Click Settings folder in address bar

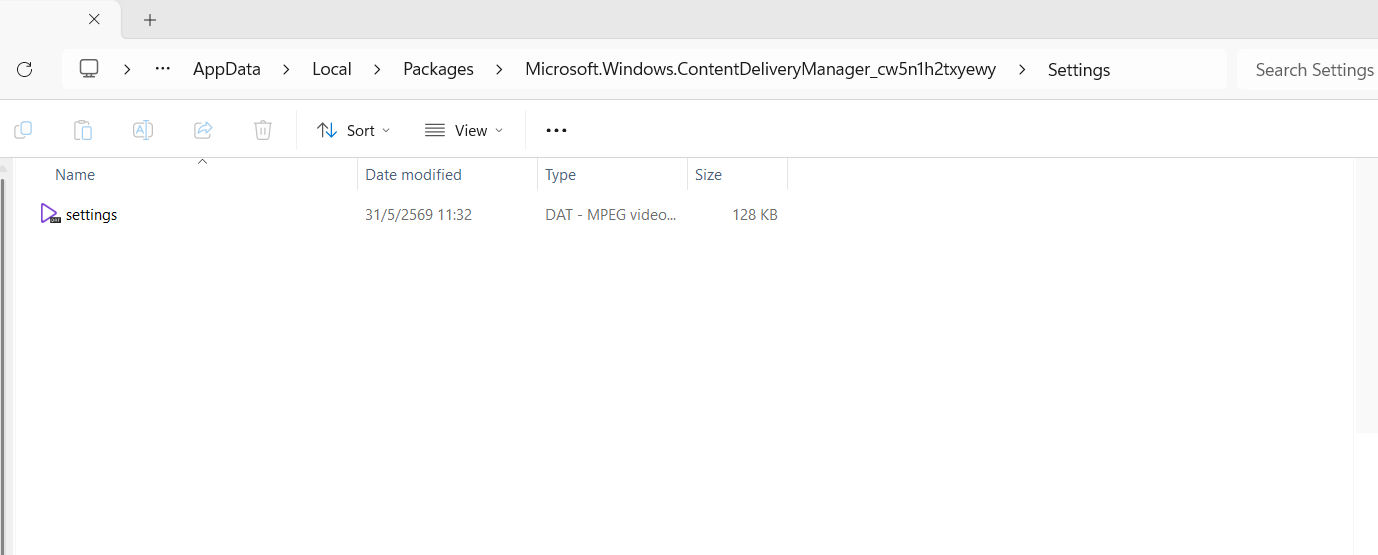point(1079,69)
